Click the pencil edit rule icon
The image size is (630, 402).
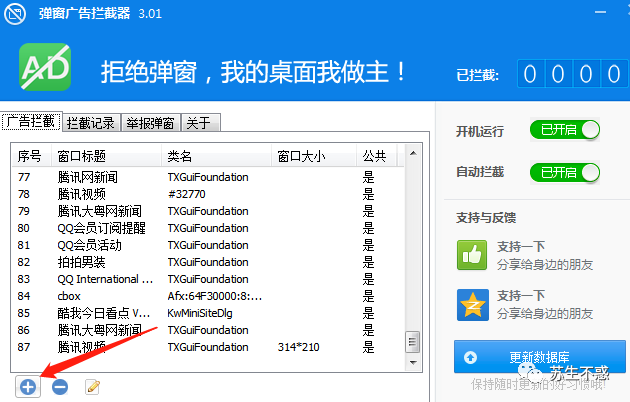click(x=92, y=387)
